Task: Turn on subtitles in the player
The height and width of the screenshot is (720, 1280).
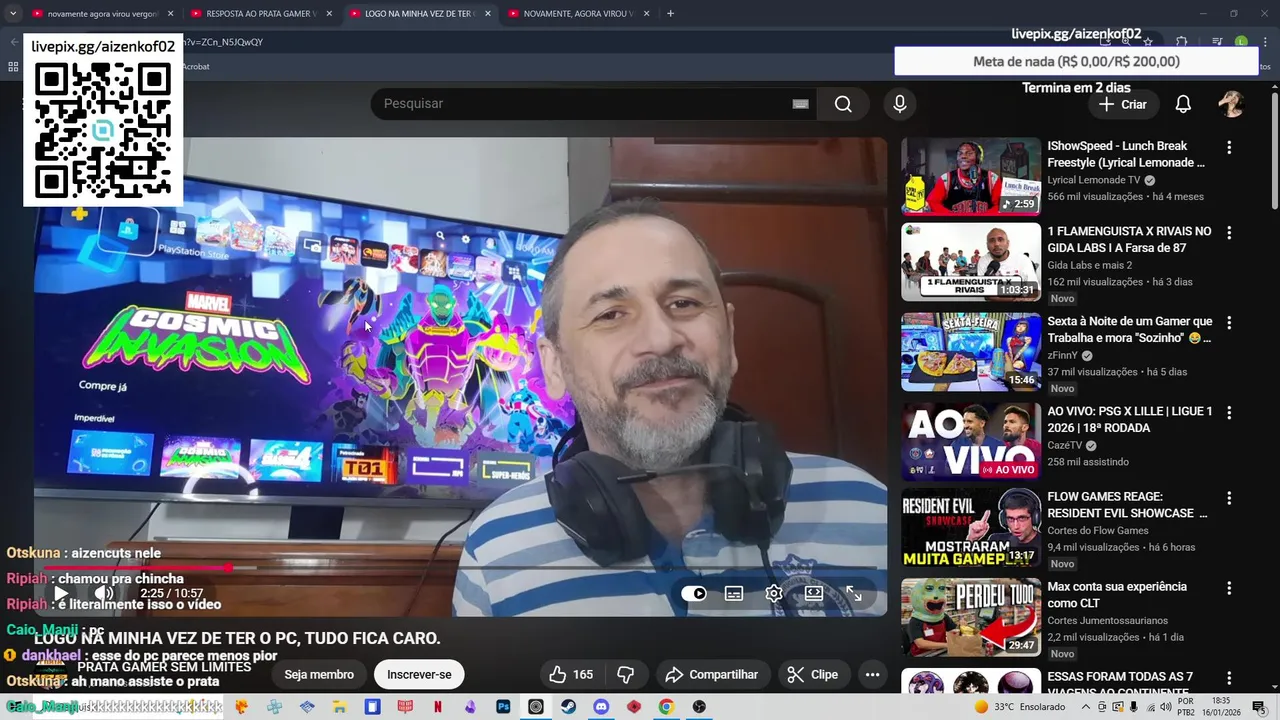Action: click(734, 593)
